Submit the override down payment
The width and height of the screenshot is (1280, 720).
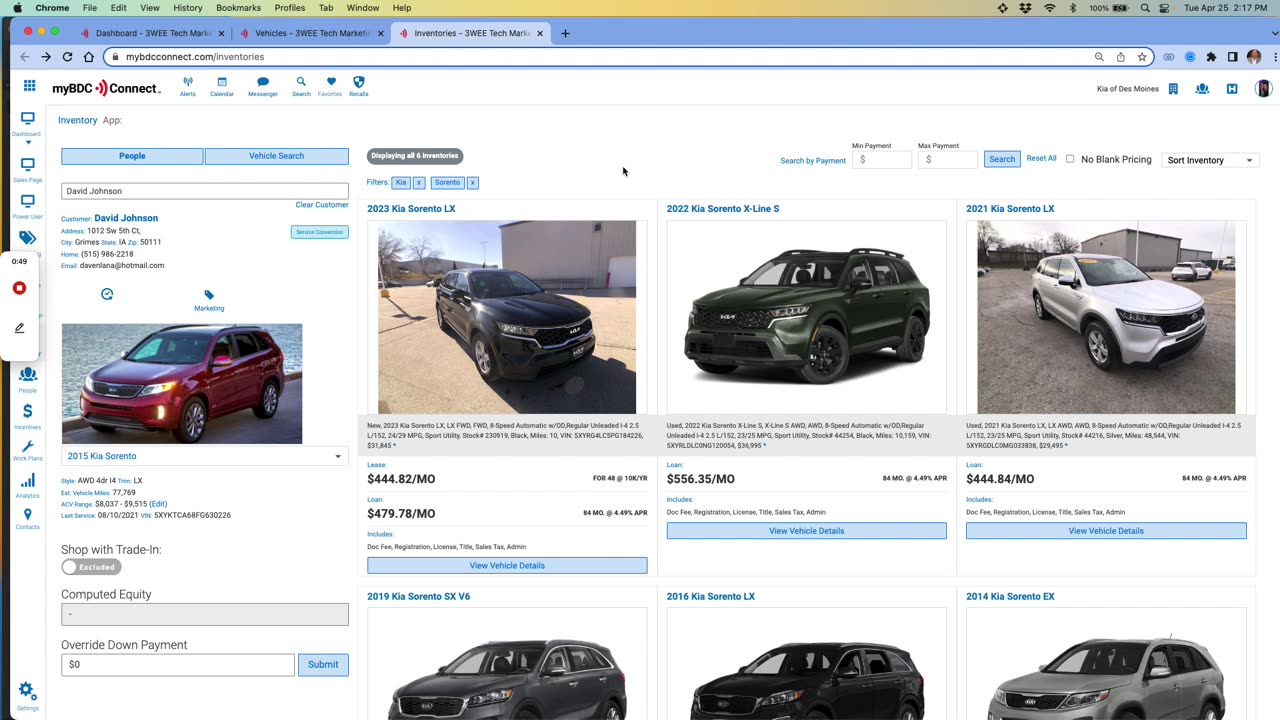coord(323,664)
